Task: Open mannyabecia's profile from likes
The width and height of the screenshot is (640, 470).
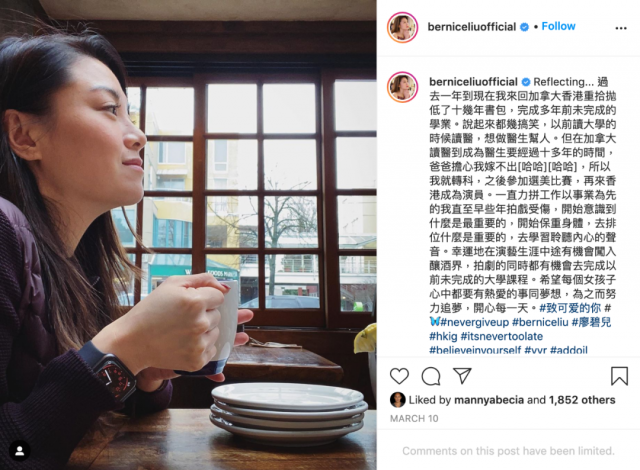Action: pos(489,400)
